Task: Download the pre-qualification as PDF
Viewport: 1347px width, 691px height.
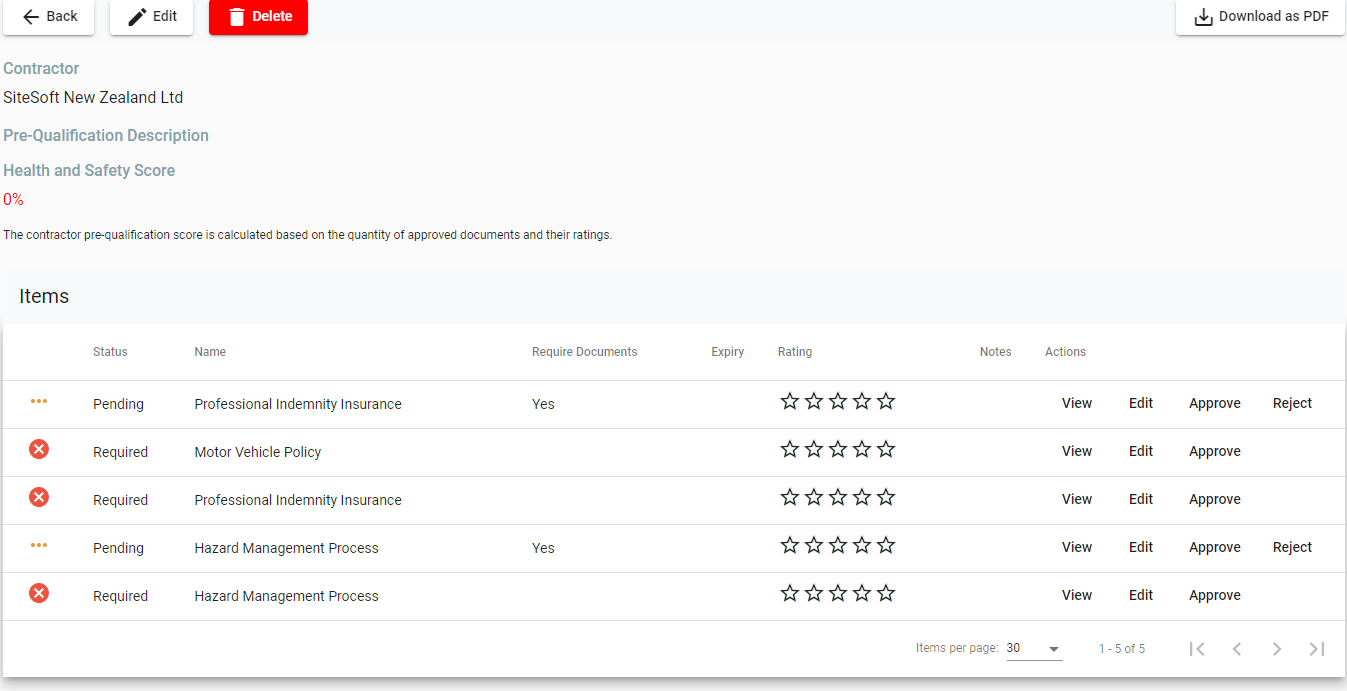Action: point(1260,16)
